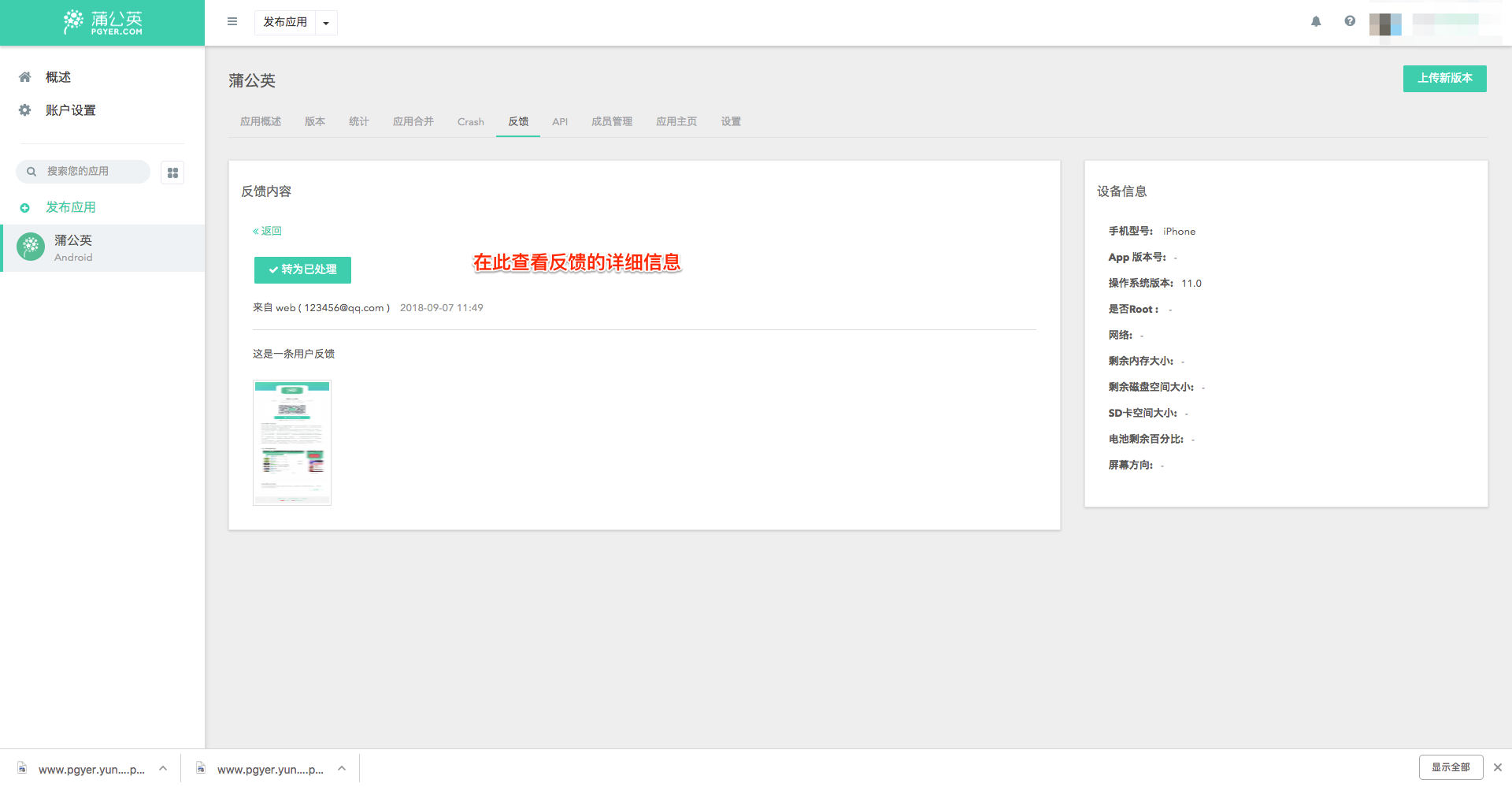Click the iPhone device model value
The height and width of the screenshot is (787, 1512).
pyautogui.click(x=1179, y=232)
